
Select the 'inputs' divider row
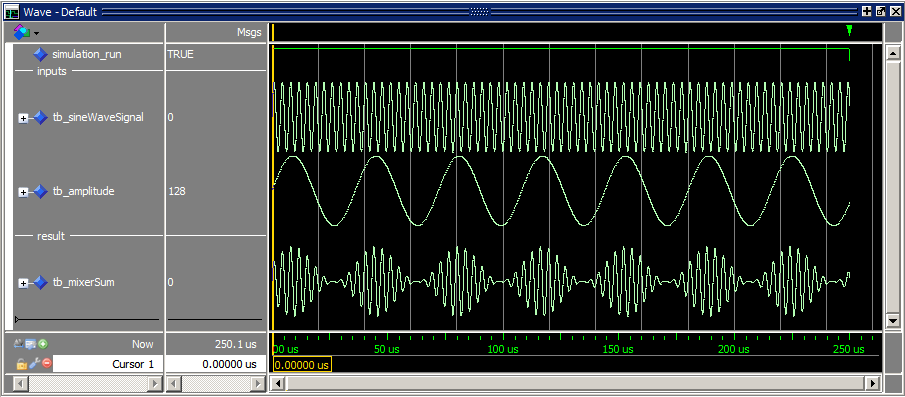pos(88,72)
